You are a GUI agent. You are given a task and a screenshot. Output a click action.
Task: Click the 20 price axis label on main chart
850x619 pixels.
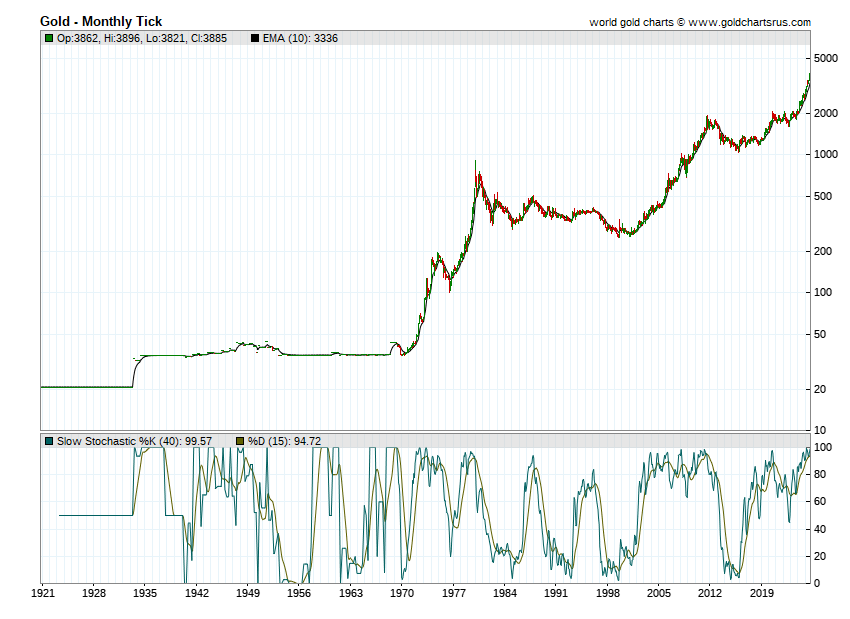(820, 389)
